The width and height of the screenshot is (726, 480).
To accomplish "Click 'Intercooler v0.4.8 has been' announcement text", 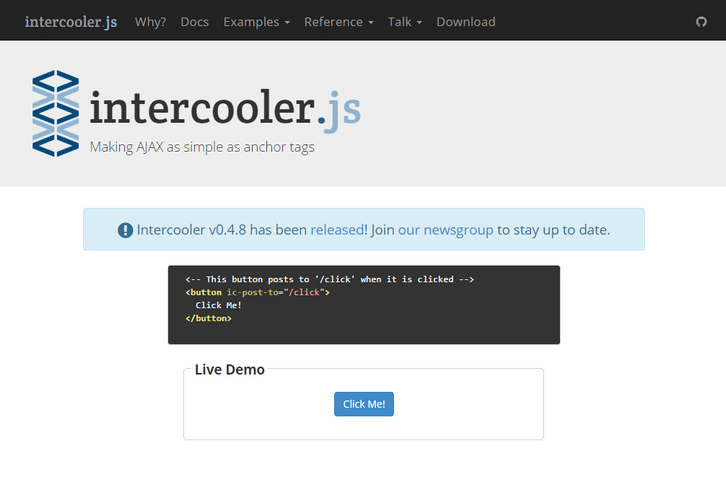I will 222,230.
